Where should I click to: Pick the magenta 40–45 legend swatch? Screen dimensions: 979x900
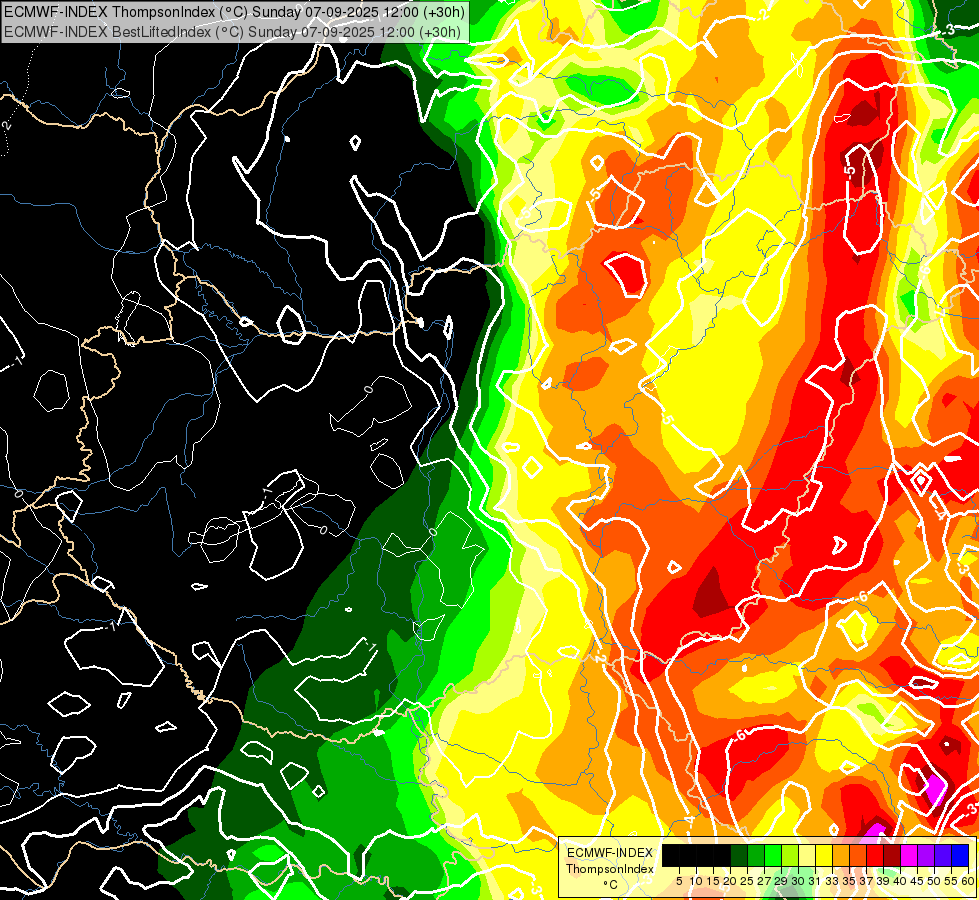[909, 855]
